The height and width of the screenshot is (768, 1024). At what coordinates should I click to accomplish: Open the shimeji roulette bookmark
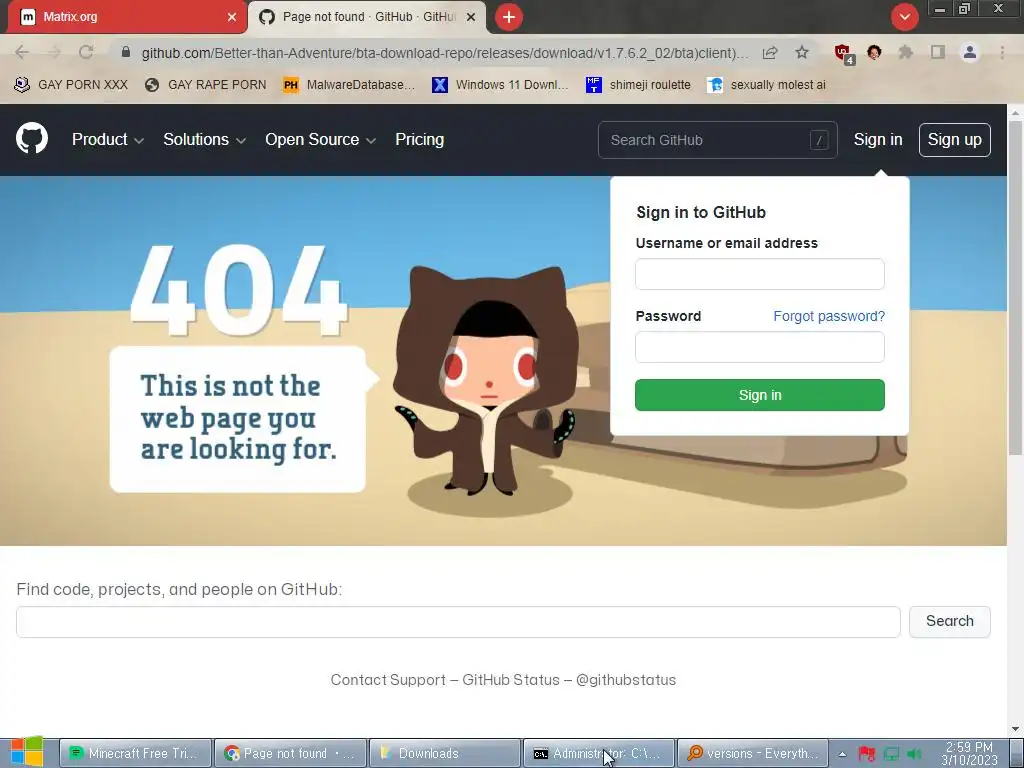tap(638, 85)
